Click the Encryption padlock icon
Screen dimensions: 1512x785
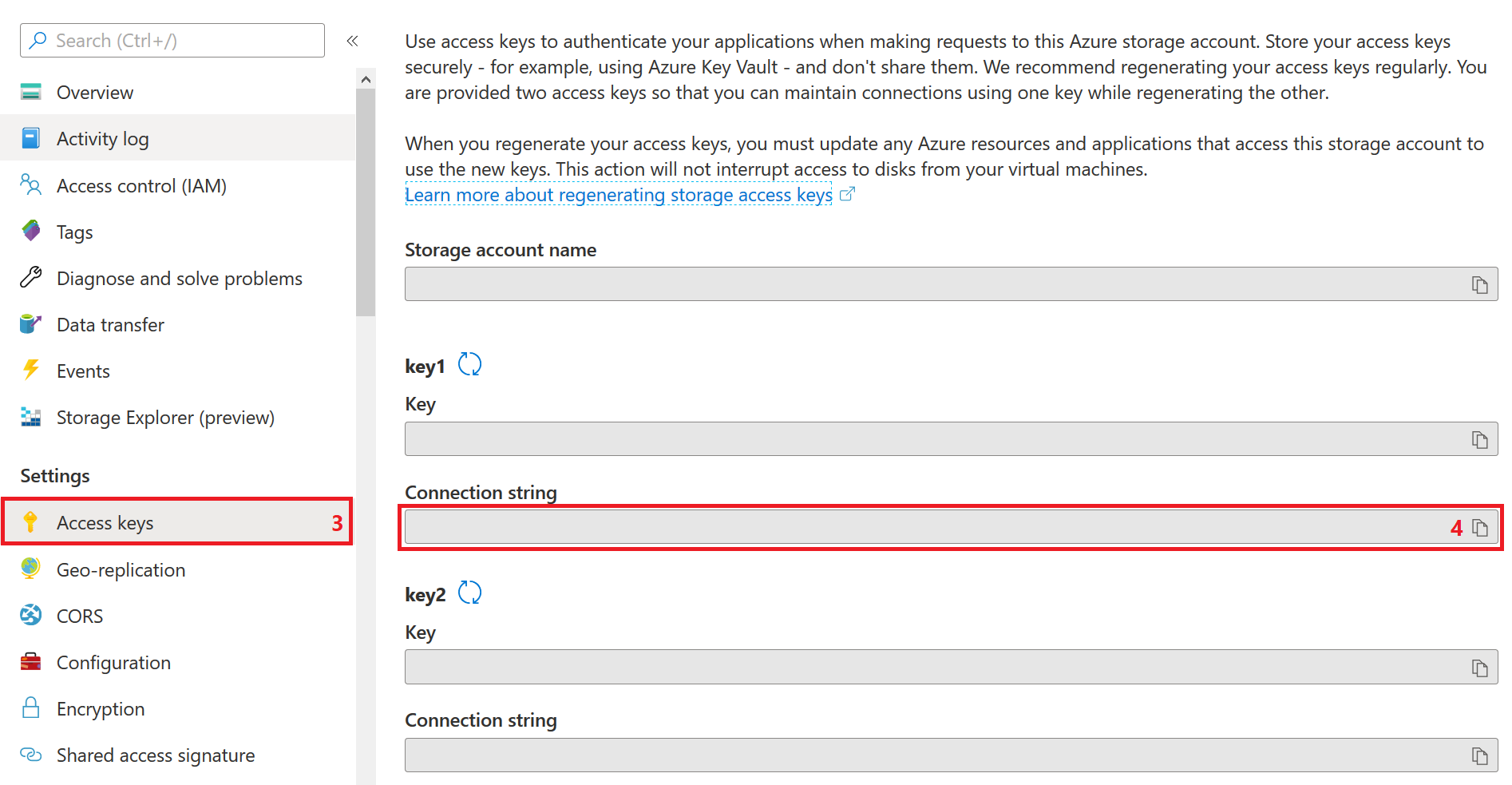pos(31,708)
